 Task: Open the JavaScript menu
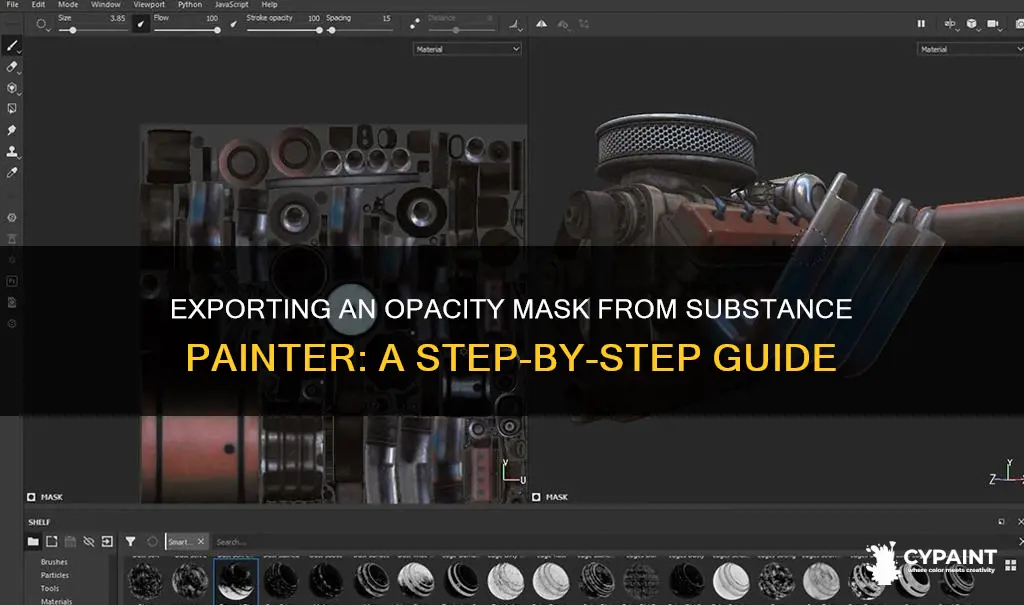pos(231,5)
